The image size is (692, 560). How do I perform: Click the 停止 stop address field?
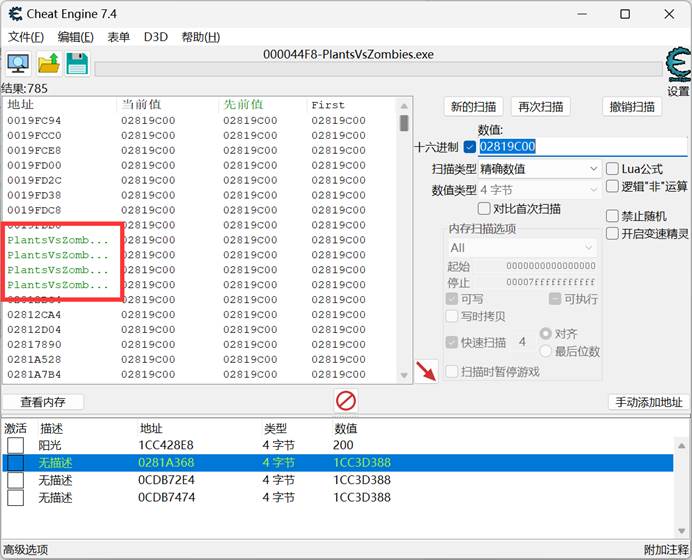click(x=551, y=282)
